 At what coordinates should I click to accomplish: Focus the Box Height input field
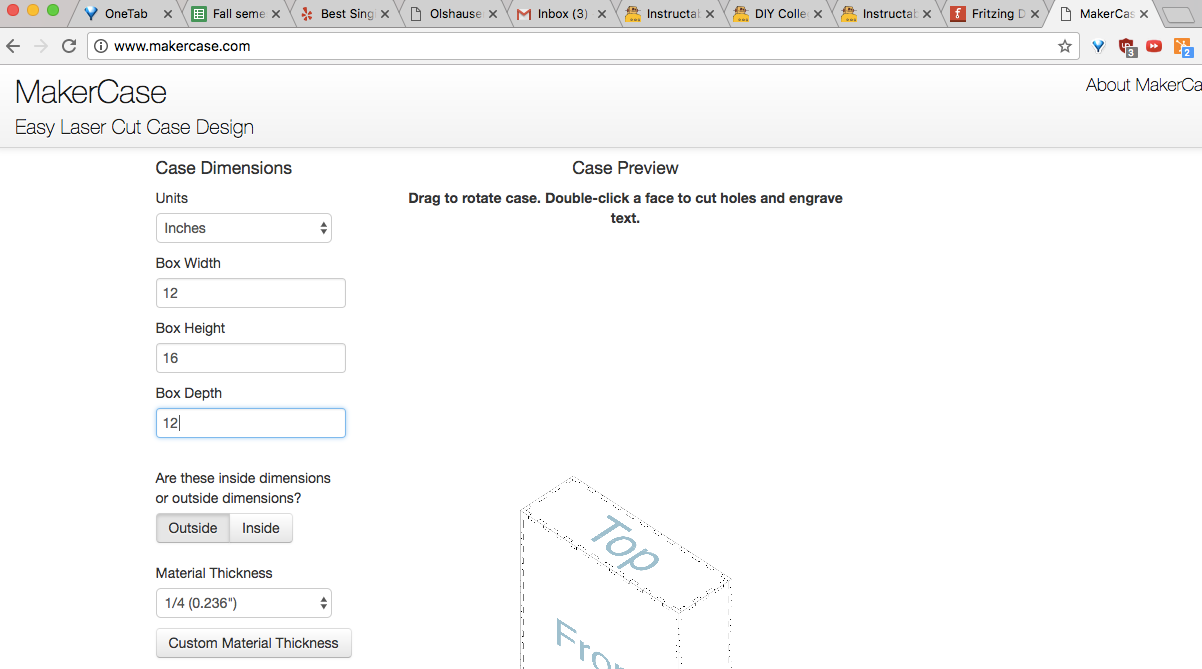[x=251, y=358]
